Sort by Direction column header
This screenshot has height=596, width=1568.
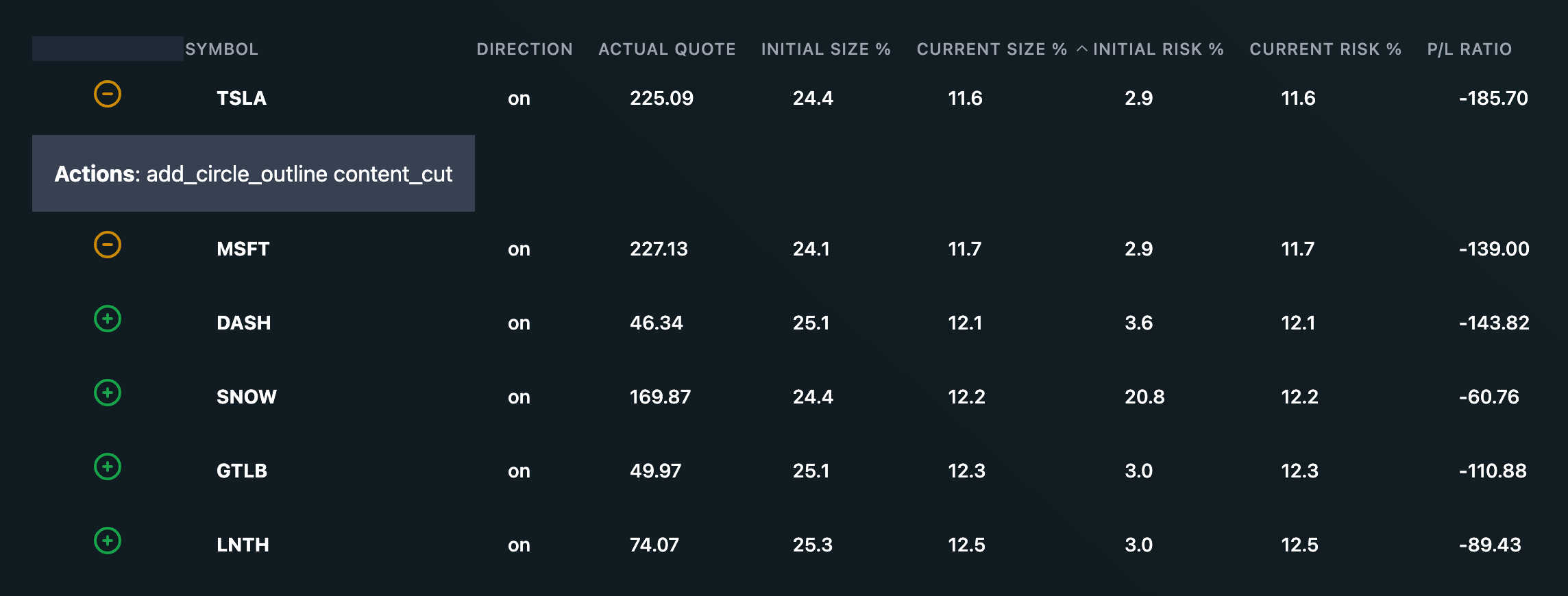click(525, 49)
